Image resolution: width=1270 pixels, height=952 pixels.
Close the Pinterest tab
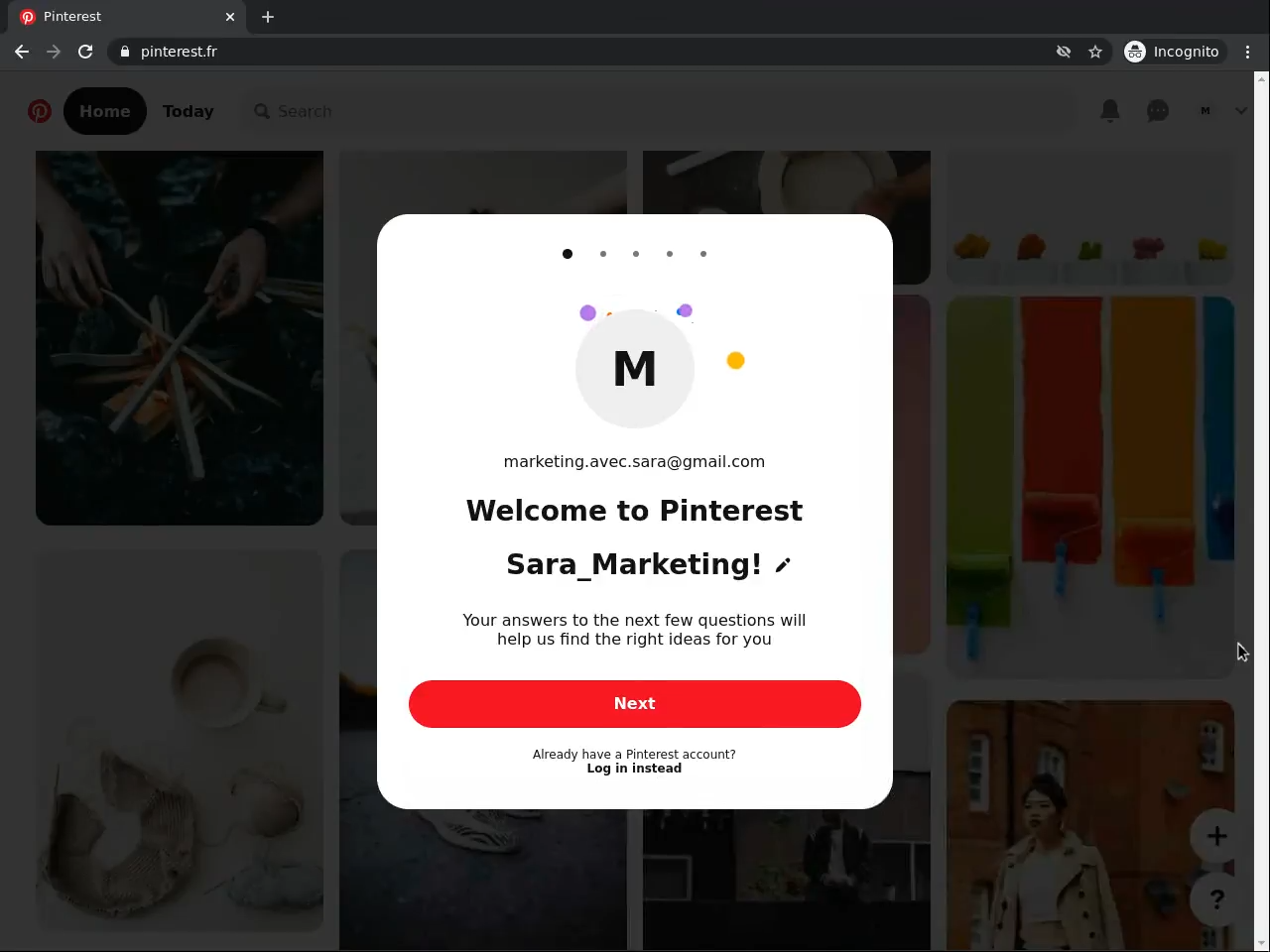230,17
